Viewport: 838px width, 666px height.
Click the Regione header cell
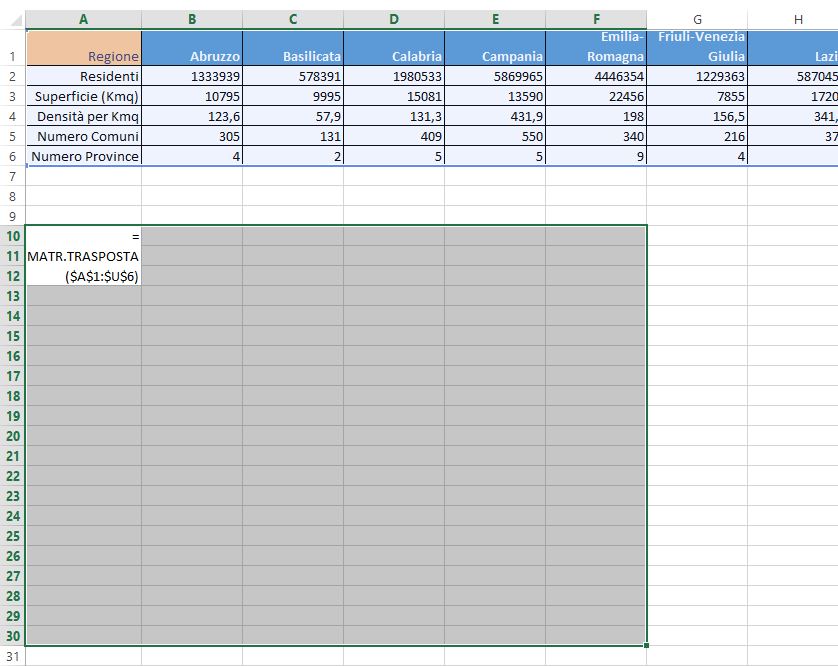coord(83,48)
